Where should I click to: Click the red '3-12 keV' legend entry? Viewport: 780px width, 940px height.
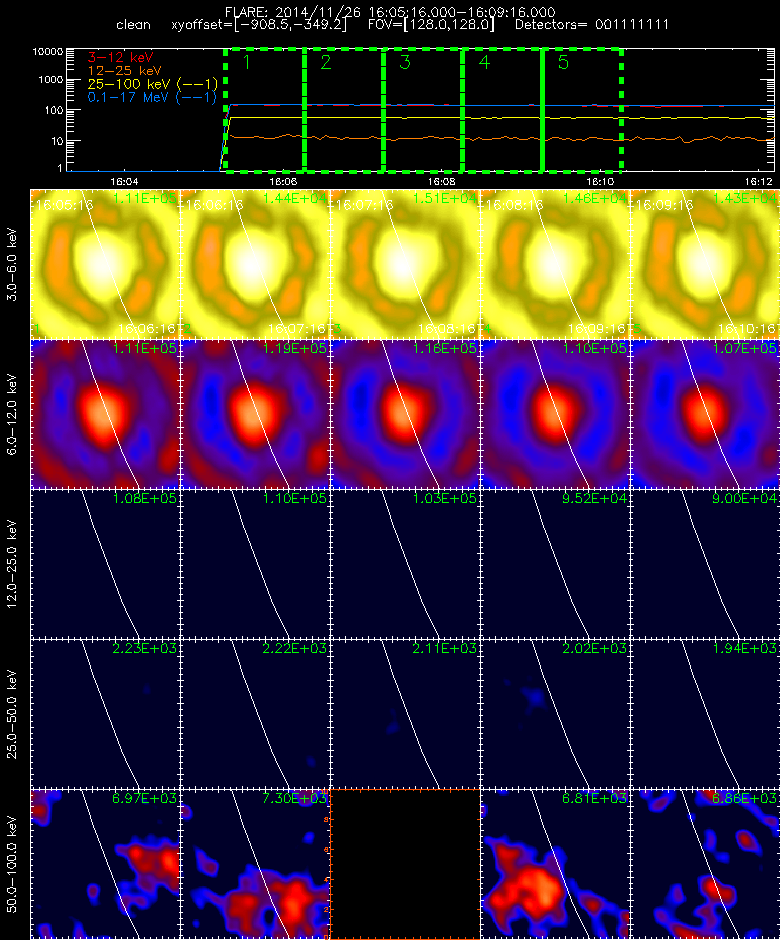[121, 58]
